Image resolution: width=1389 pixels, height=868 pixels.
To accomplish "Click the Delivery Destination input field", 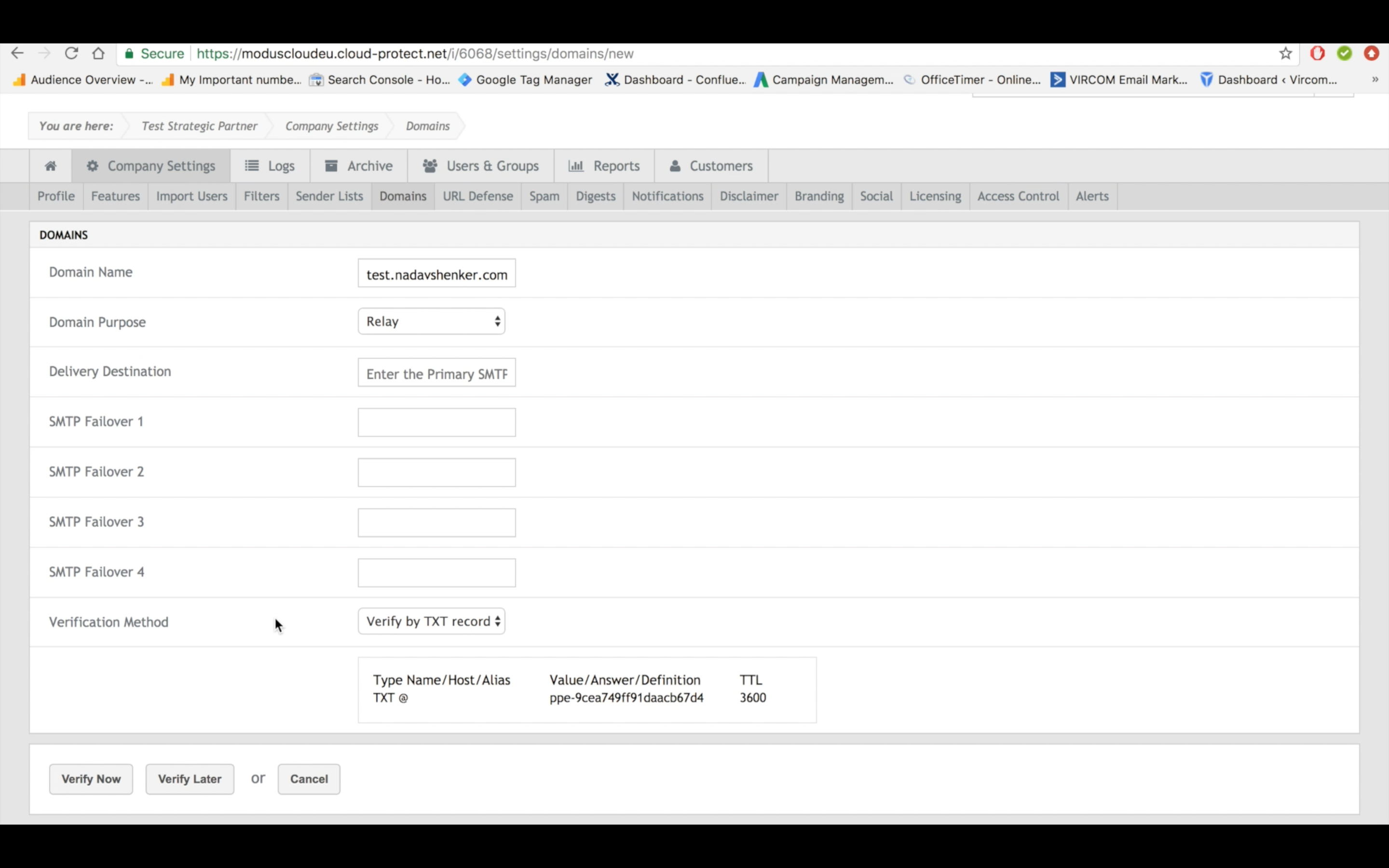I will [436, 373].
